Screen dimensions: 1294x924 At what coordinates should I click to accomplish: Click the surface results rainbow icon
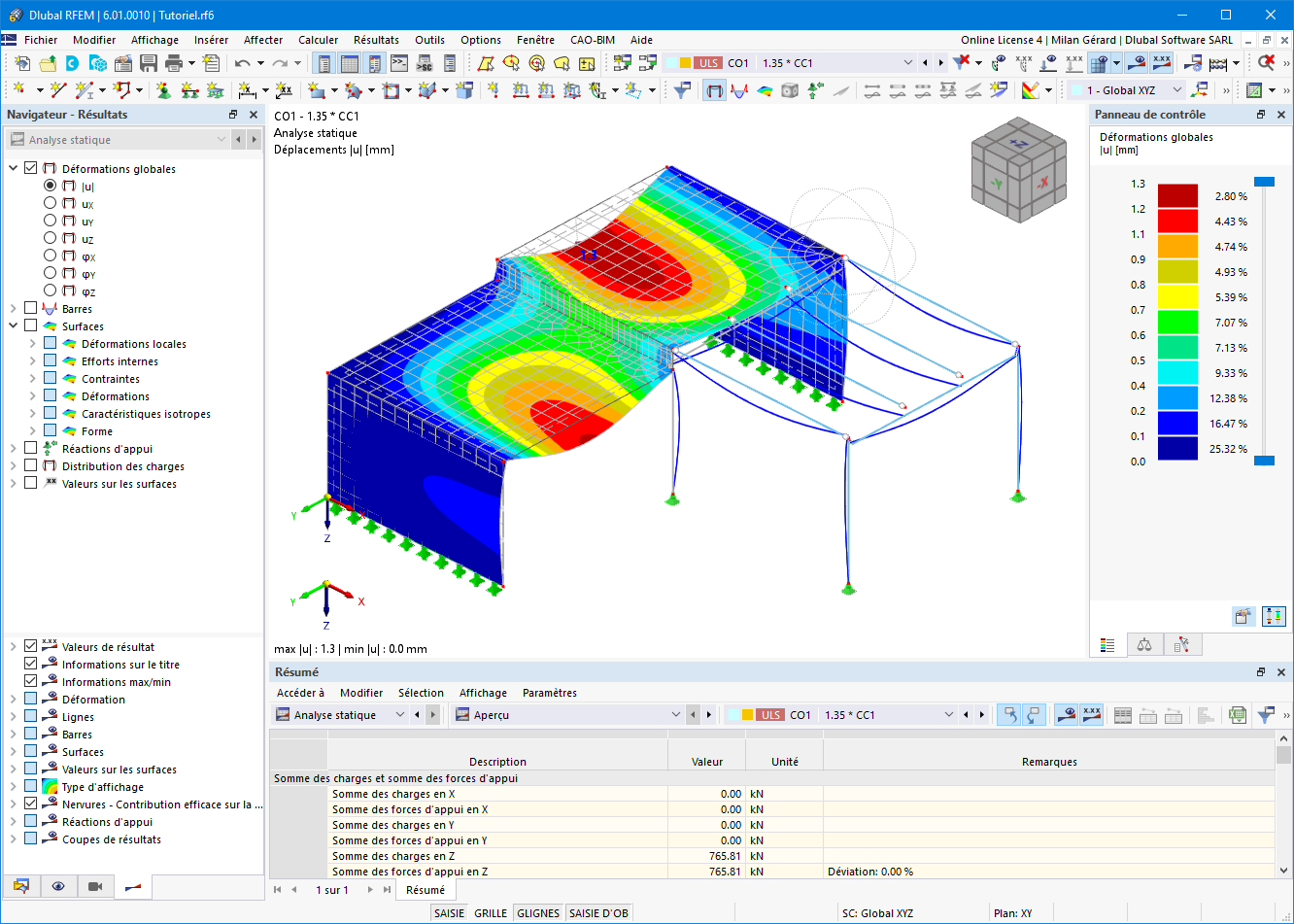(765, 90)
